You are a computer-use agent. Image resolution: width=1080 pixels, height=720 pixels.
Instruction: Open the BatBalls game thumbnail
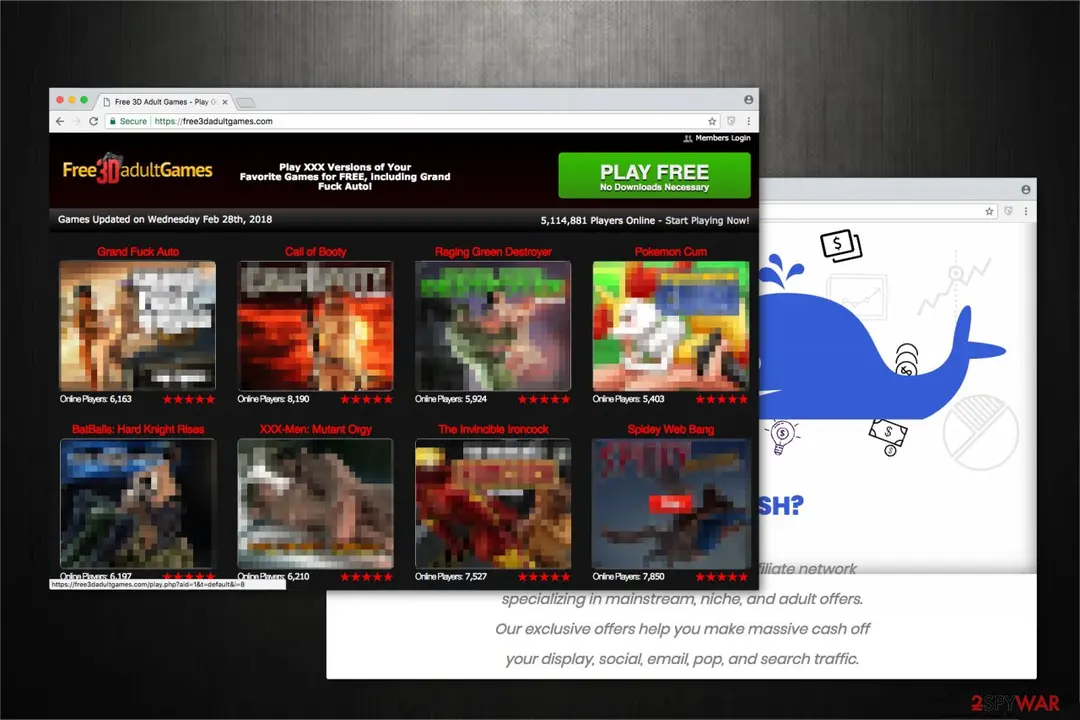[x=138, y=504]
